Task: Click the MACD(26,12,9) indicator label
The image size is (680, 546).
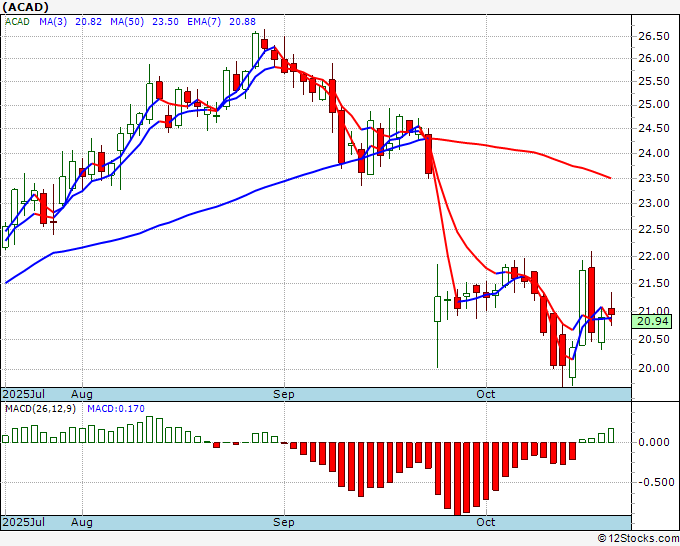Action: 40,409
